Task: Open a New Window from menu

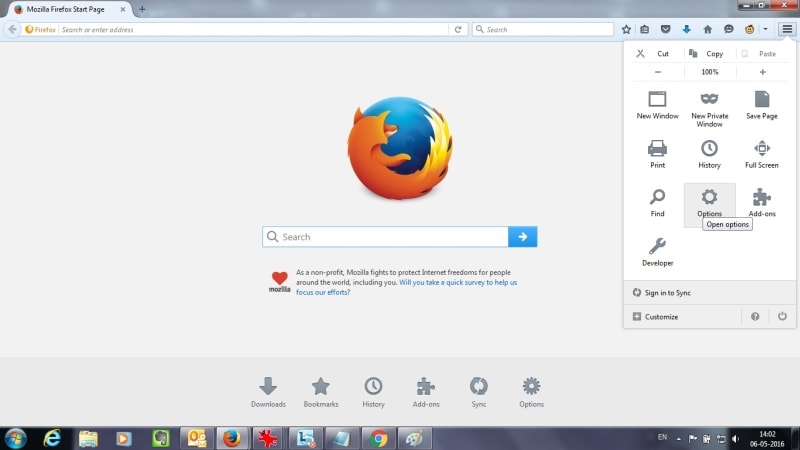Action: (658, 105)
